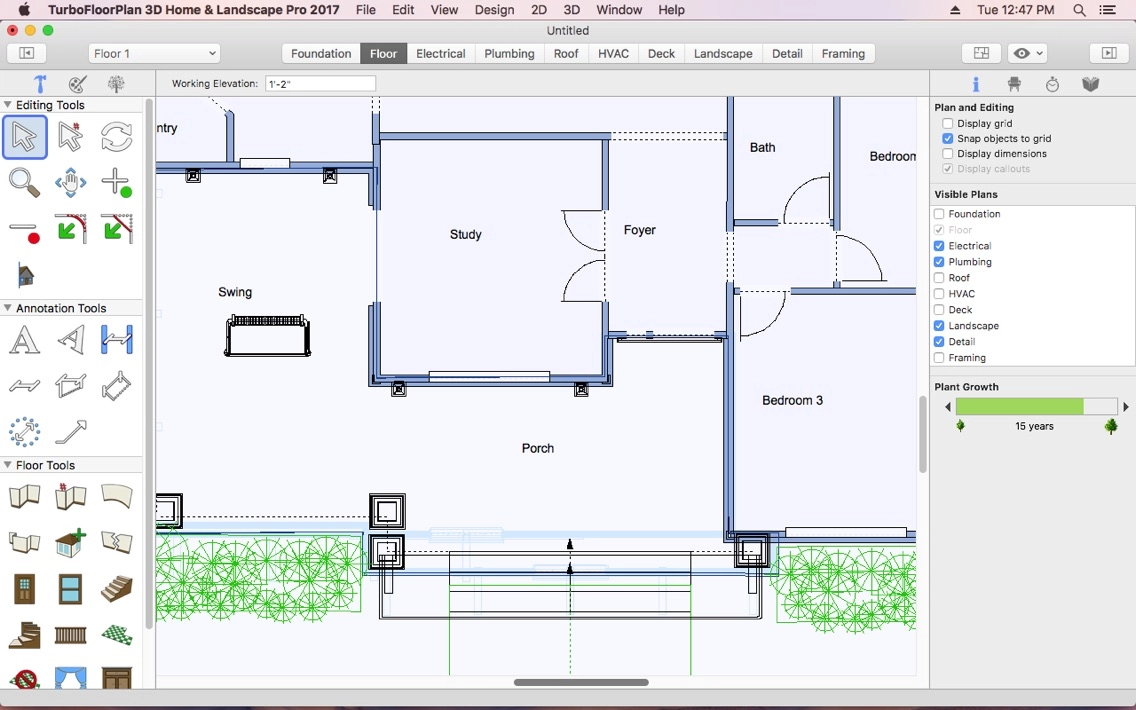The image size is (1136, 710).
Task: Activate the Rotate tool in Editing Tools
Action: click(x=117, y=137)
